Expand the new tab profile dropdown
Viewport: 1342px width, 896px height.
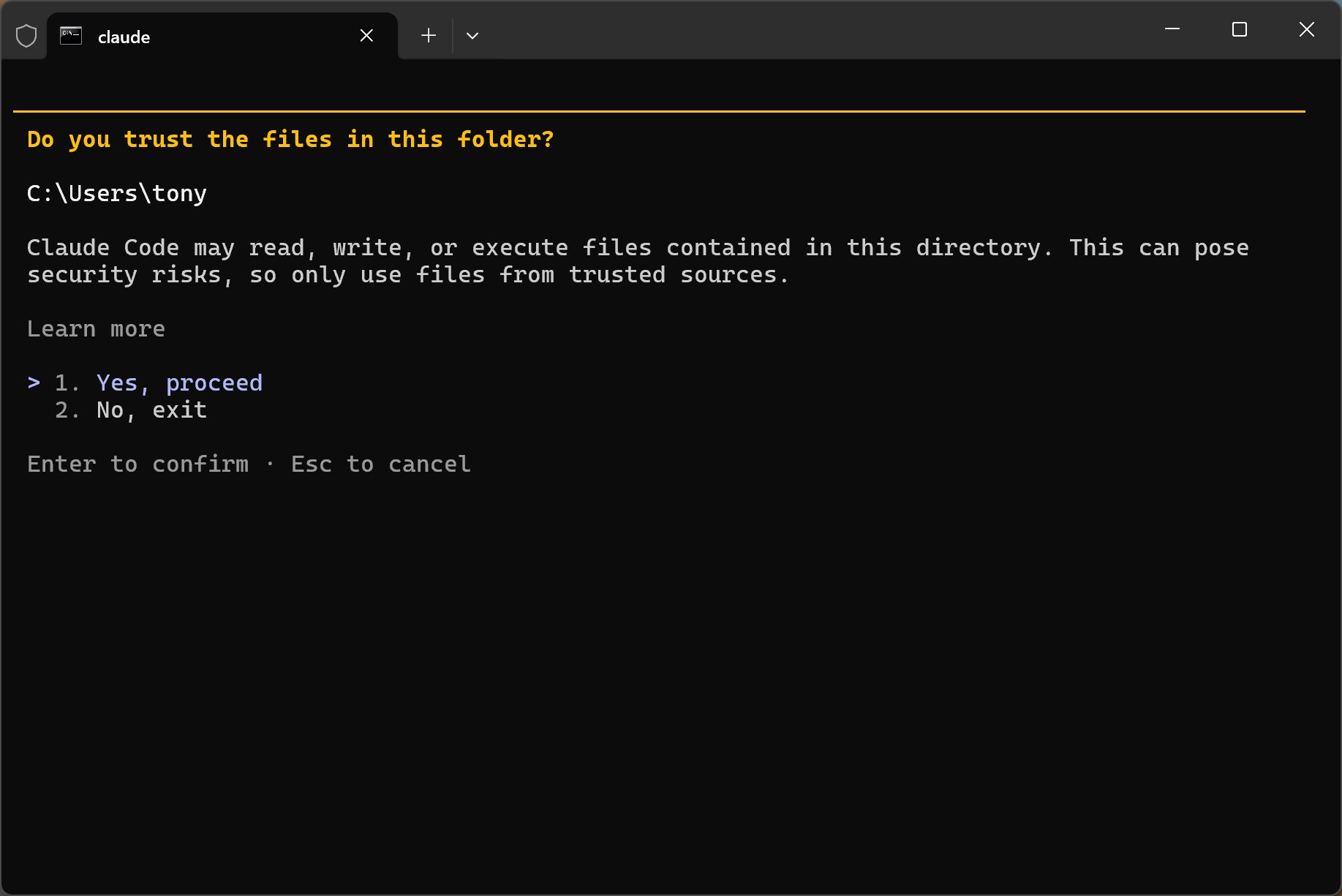(472, 36)
